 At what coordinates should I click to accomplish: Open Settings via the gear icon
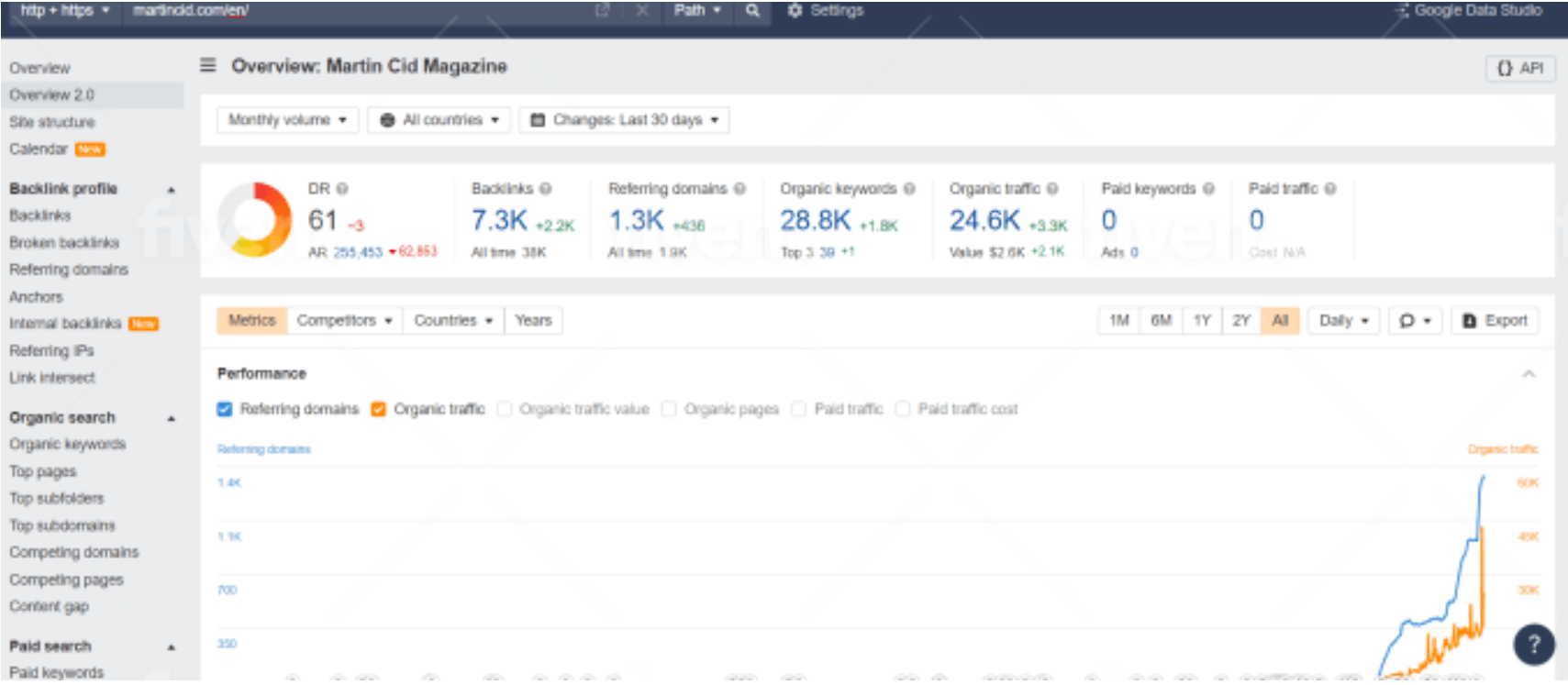[x=795, y=11]
